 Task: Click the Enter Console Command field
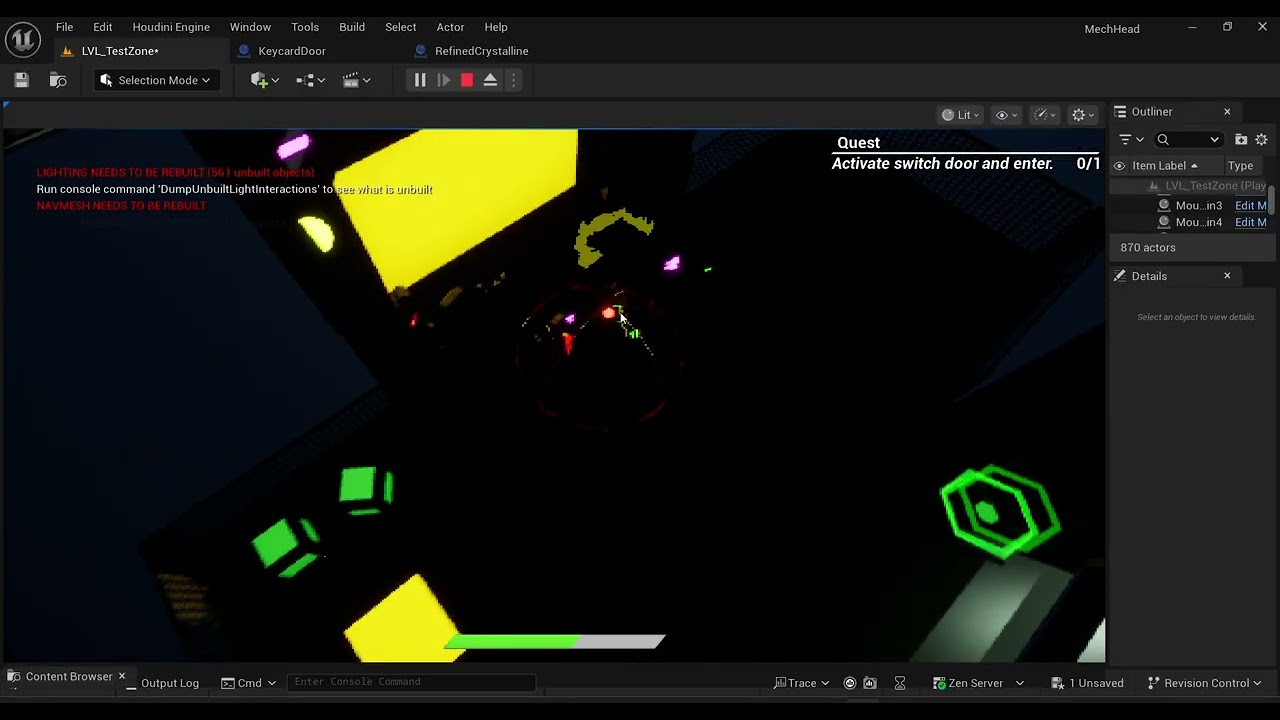click(x=411, y=682)
